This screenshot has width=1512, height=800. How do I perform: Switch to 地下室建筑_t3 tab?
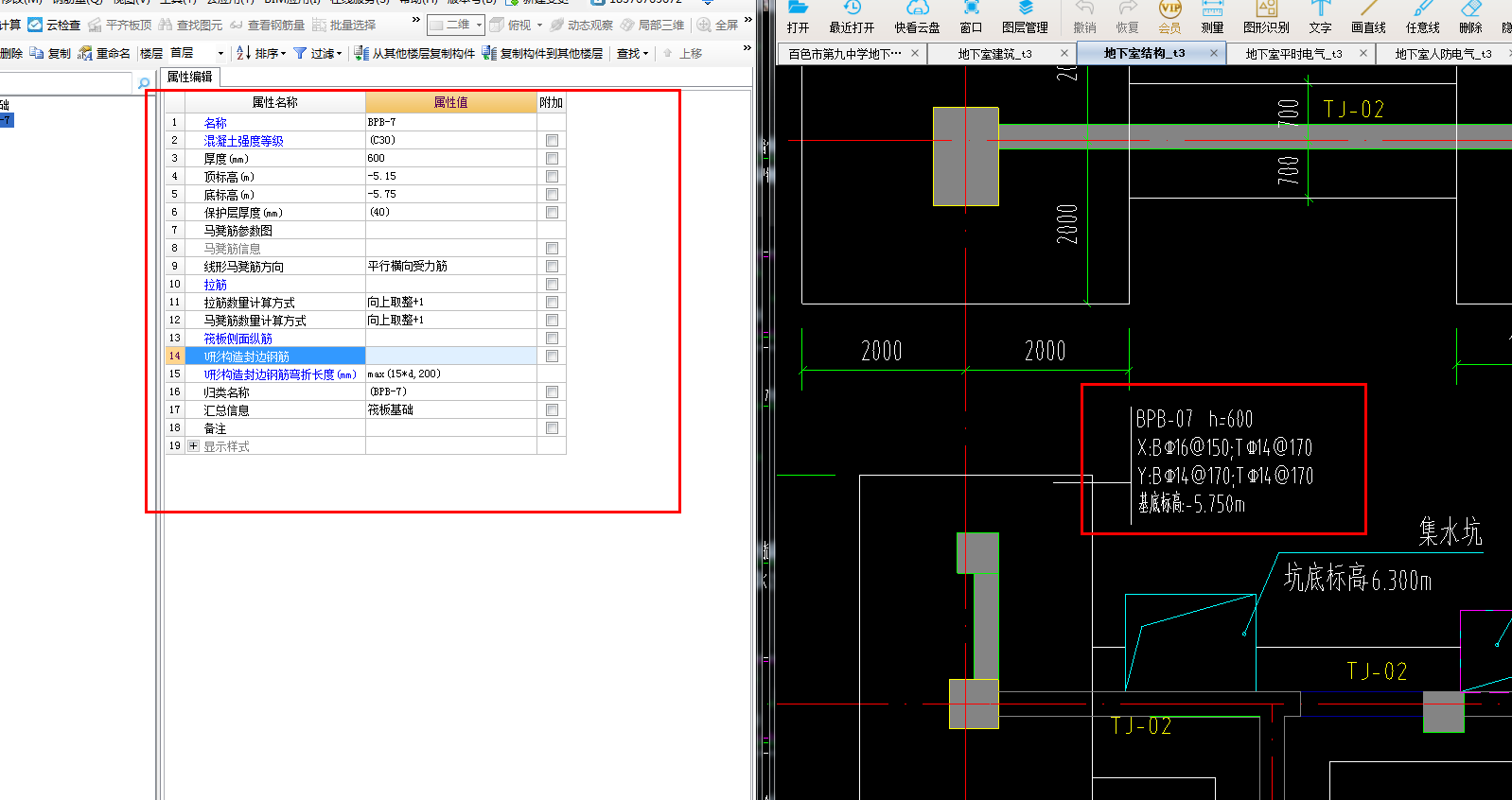click(994, 54)
